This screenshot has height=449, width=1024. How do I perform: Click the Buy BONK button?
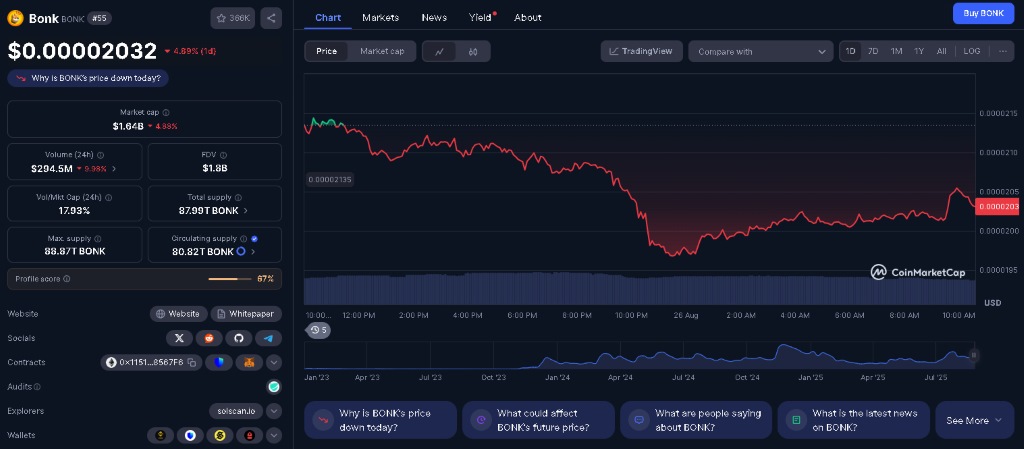983,13
